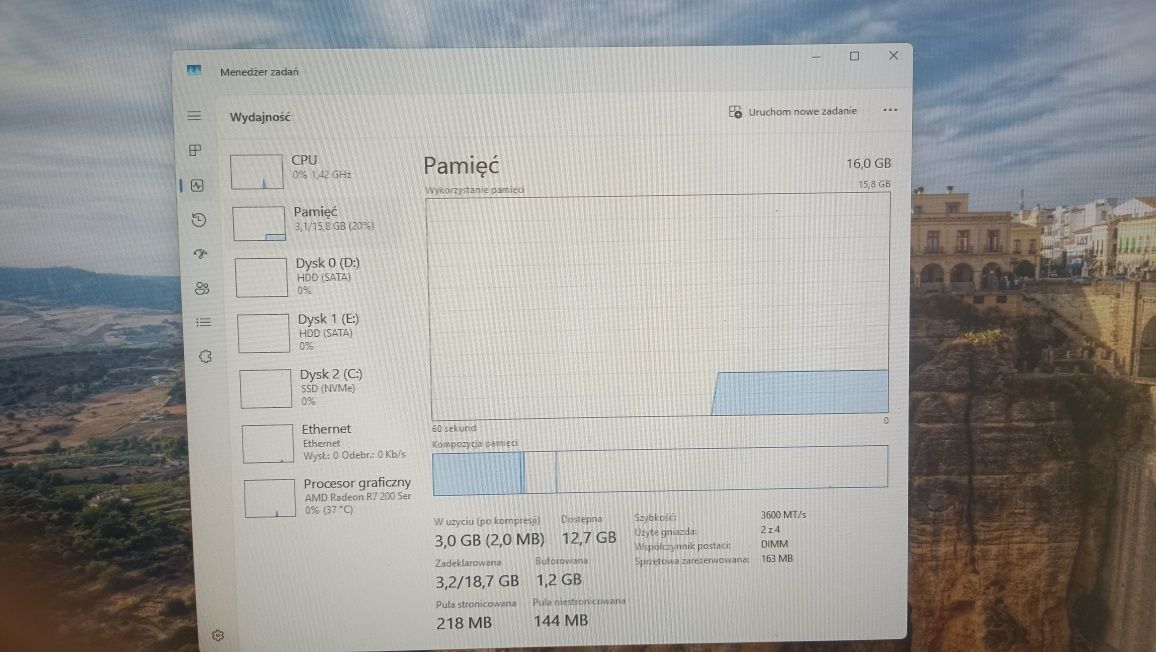Select Dysk 1 (E:) item
This screenshot has width=1156, height=652.
(x=325, y=332)
